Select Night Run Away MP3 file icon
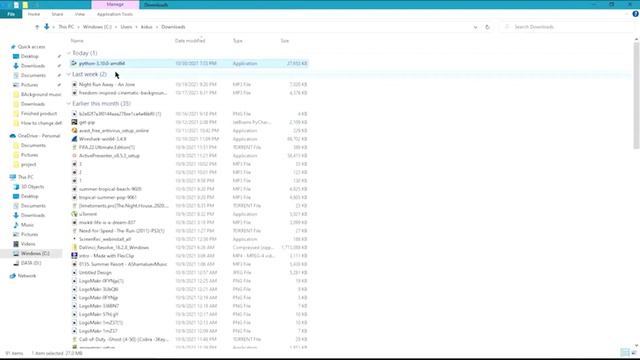The image size is (640, 360). 74,84
